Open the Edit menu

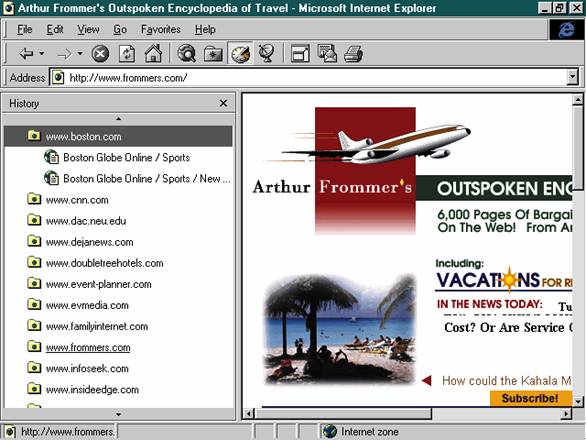[55, 29]
